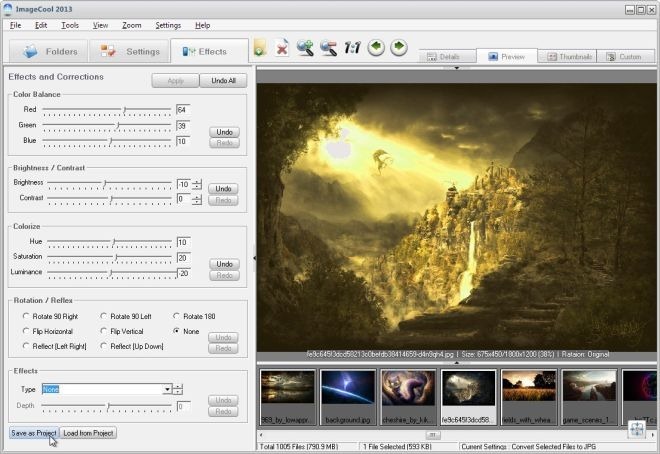This screenshot has height=454, width=660.
Task: Open the Tools menu
Action: click(70, 25)
